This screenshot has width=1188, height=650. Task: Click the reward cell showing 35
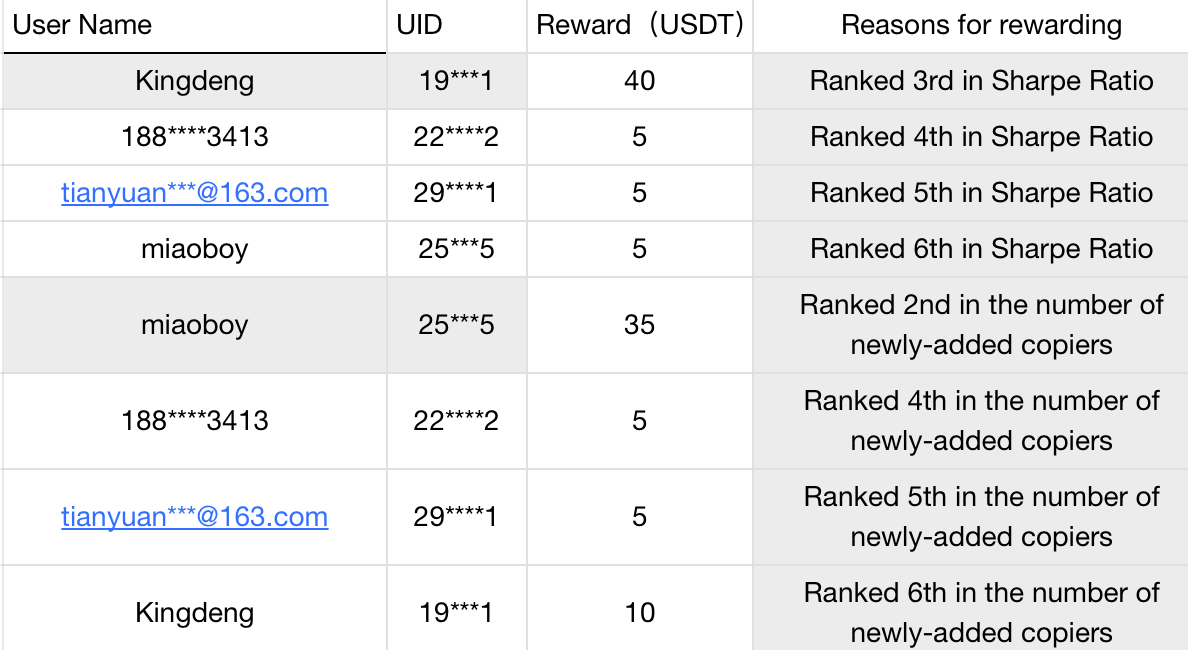(x=640, y=325)
